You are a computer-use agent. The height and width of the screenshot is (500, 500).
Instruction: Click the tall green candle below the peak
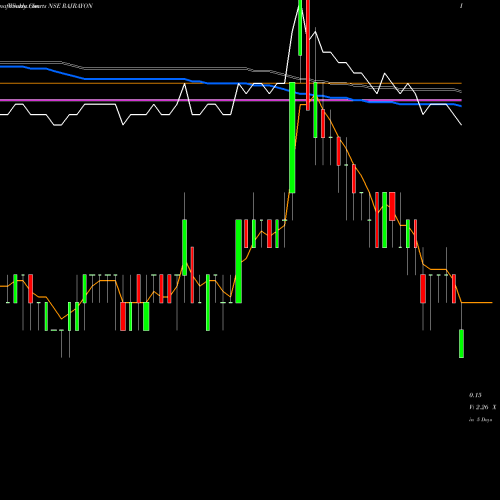[x=292, y=138]
